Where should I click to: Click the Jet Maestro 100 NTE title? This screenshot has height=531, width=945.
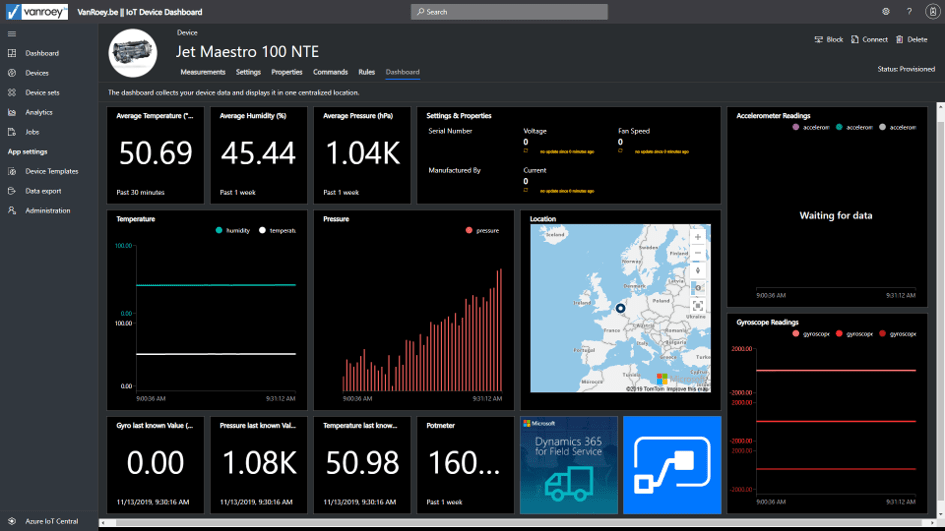247,52
